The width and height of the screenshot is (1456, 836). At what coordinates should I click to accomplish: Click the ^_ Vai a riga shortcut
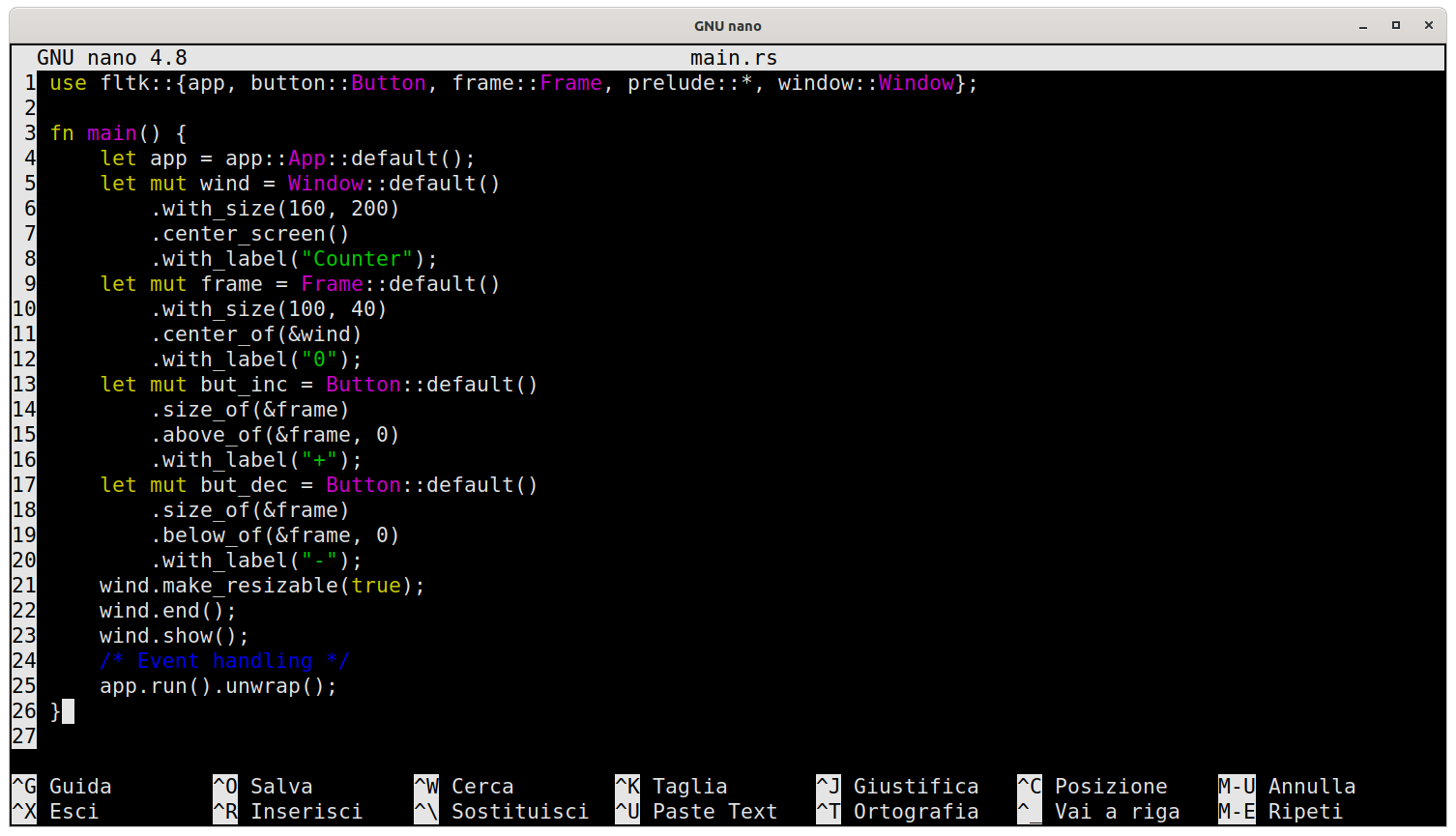point(1099,812)
